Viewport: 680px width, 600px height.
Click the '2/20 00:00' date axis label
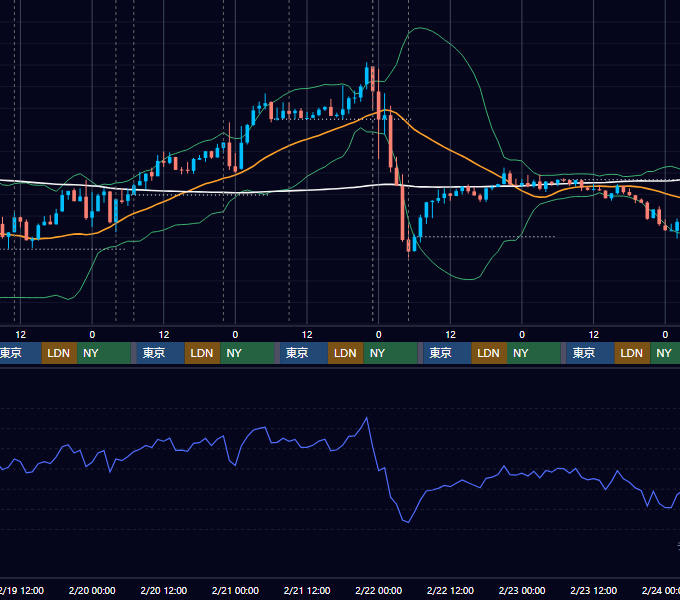click(92, 590)
